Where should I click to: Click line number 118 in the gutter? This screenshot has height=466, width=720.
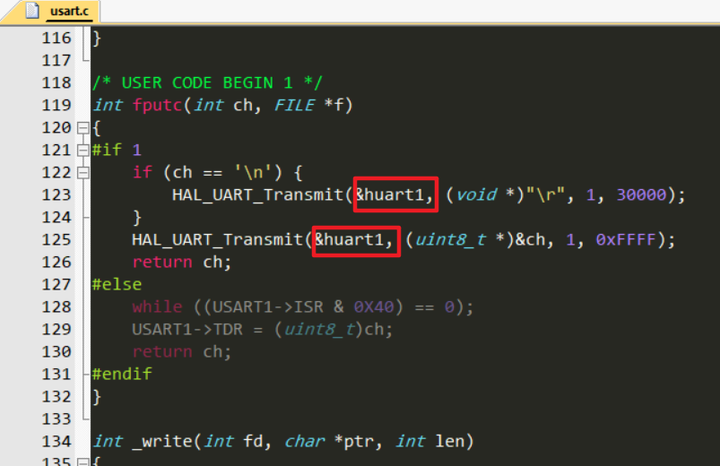56,83
